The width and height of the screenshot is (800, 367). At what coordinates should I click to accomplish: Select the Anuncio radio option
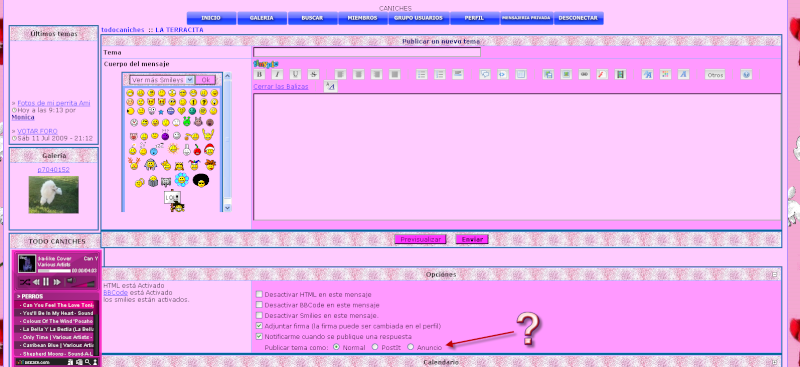(x=410, y=347)
